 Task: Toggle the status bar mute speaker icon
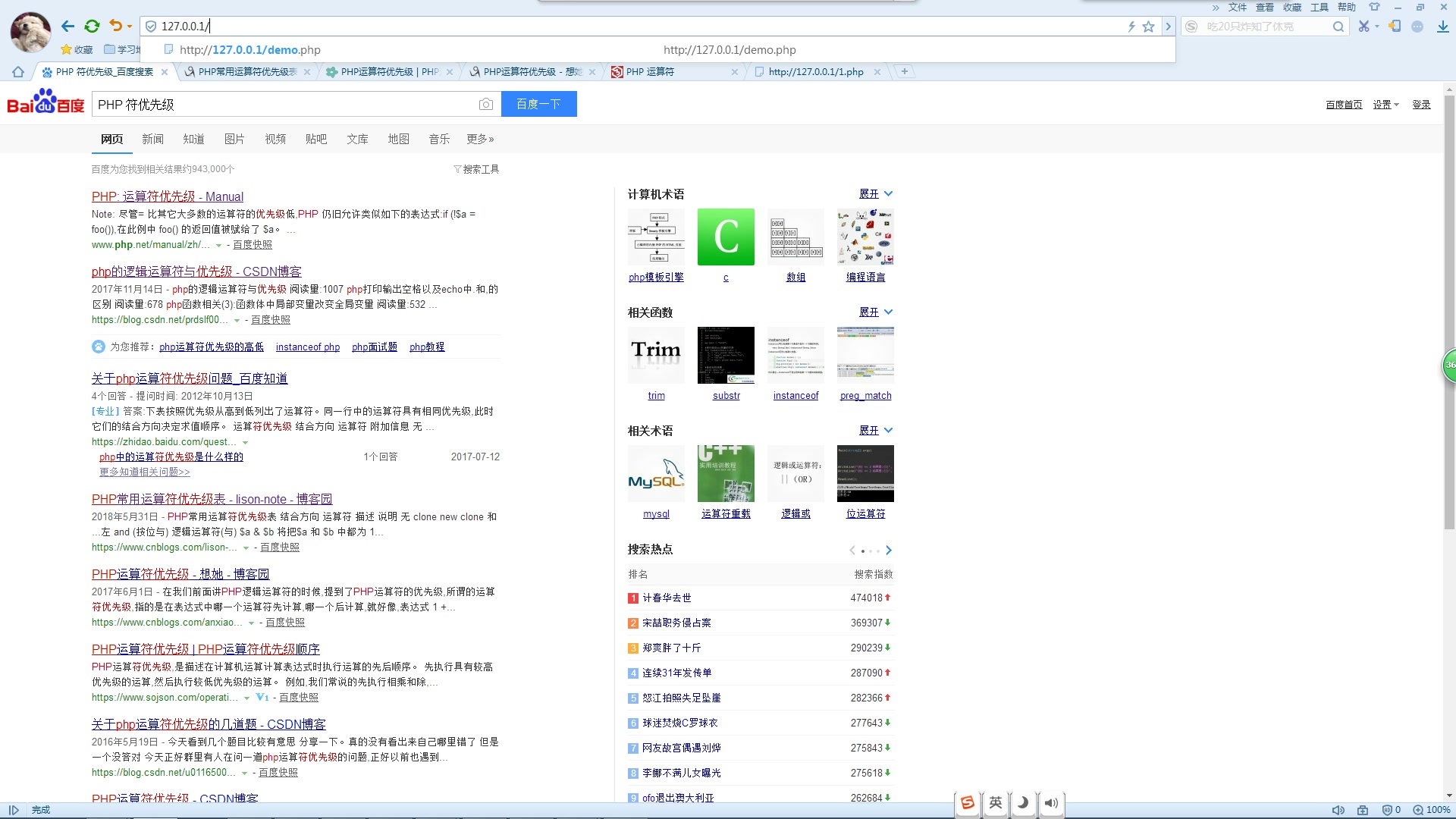pos(1338,810)
